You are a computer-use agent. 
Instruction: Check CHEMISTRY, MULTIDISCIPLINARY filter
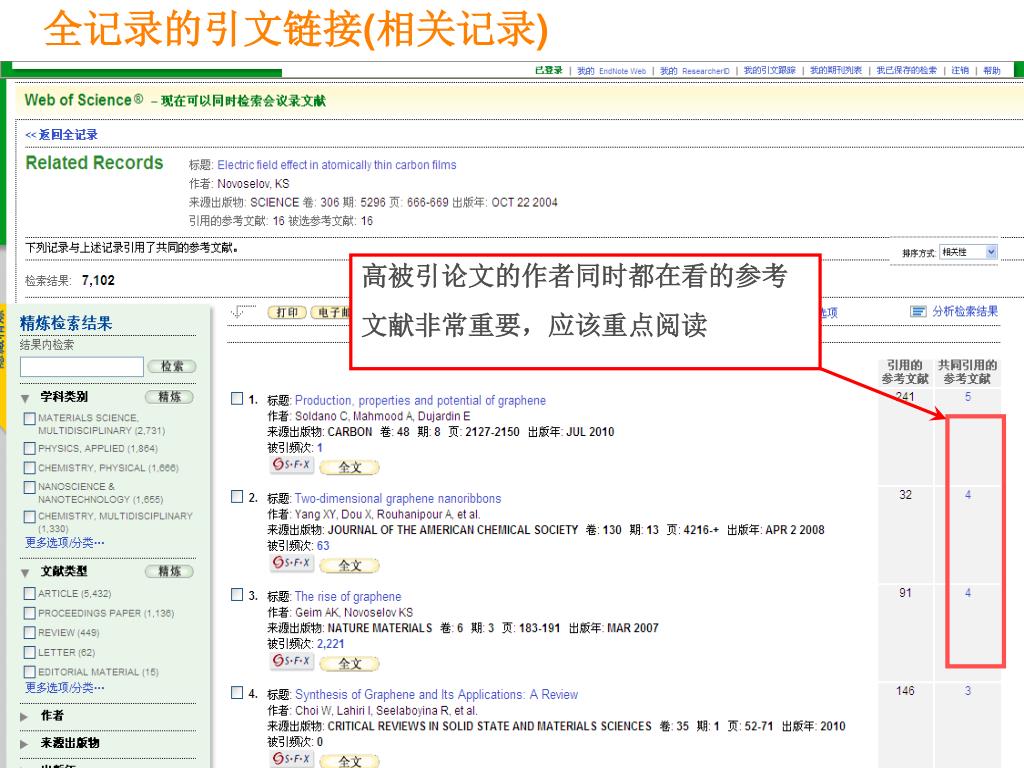[x=29, y=517]
